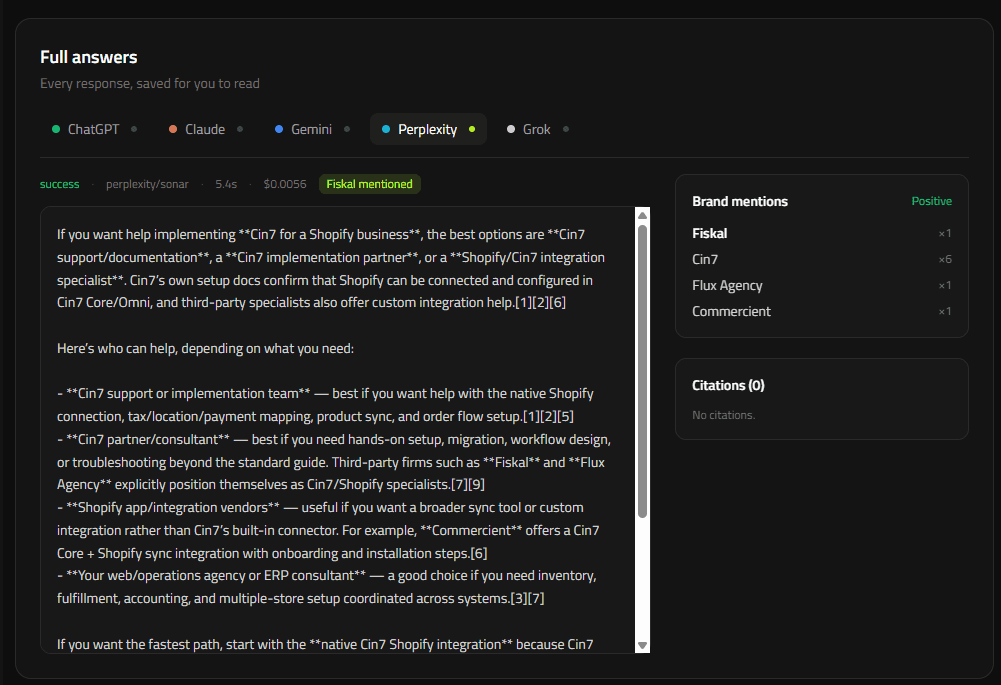Click orange dot icon beside Claude
This screenshot has height=685, width=1001.
pos(173,129)
